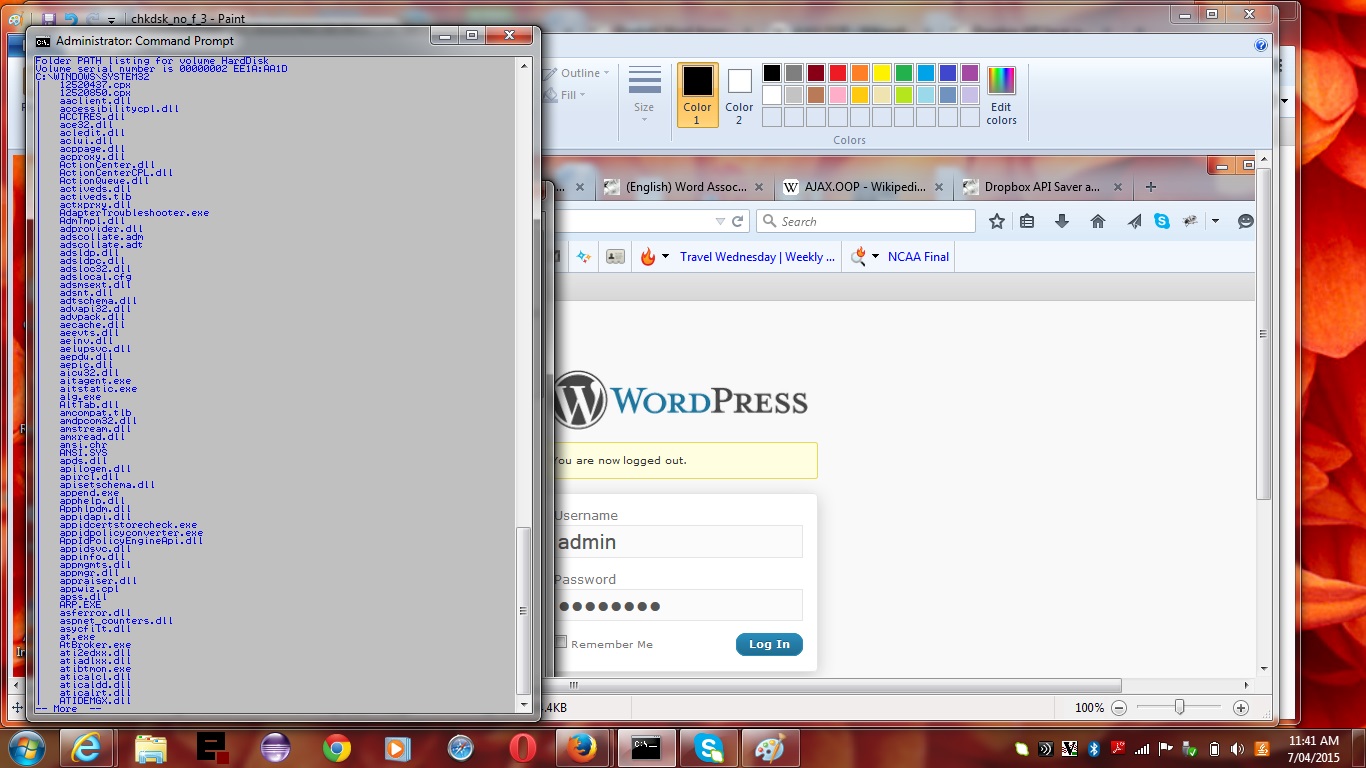Open the bookmarks list icon
The width and height of the screenshot is (1366, 768).
click(x=1027, y=221)
